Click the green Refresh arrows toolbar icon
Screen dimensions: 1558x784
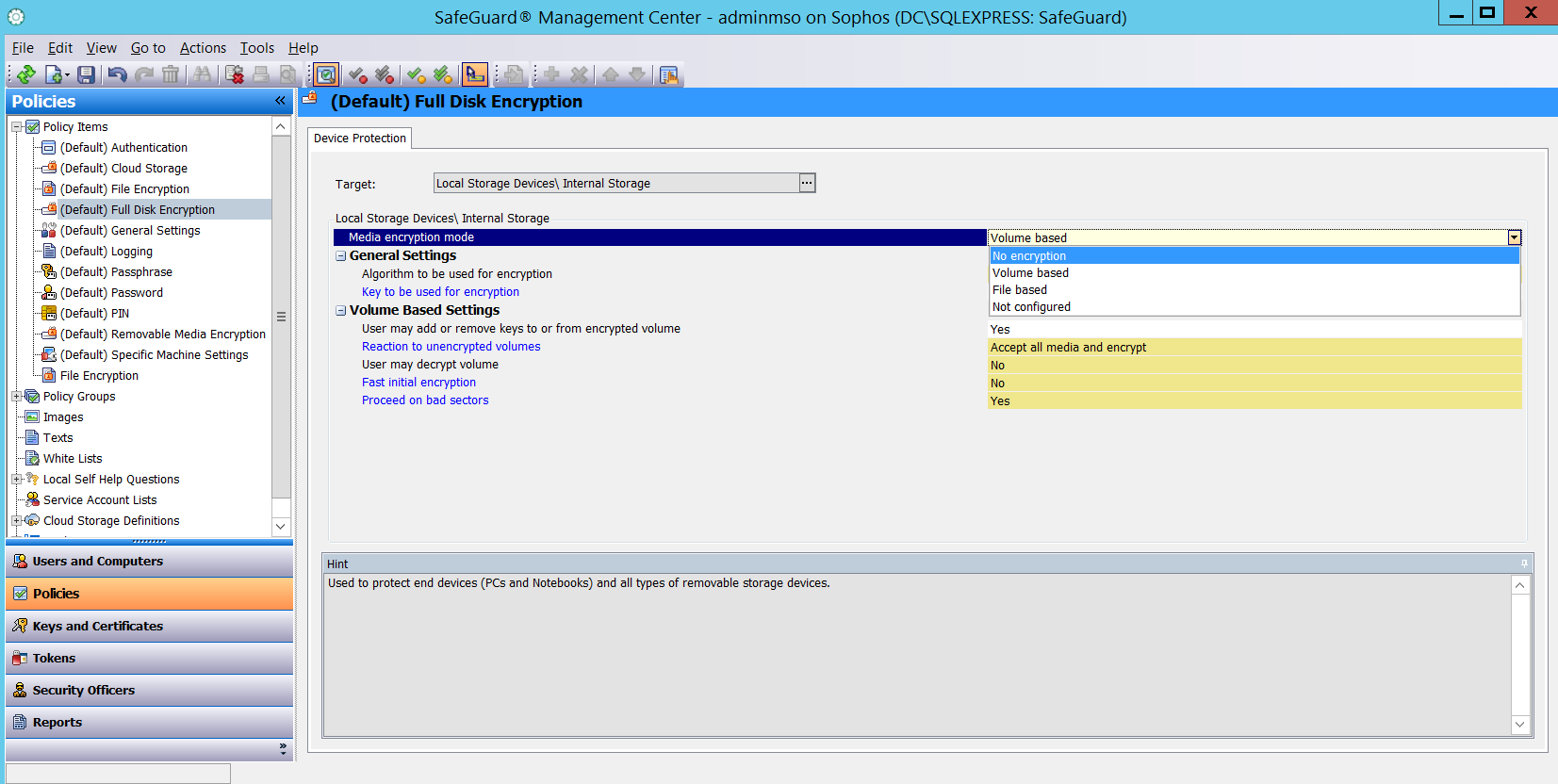point(26,74)
